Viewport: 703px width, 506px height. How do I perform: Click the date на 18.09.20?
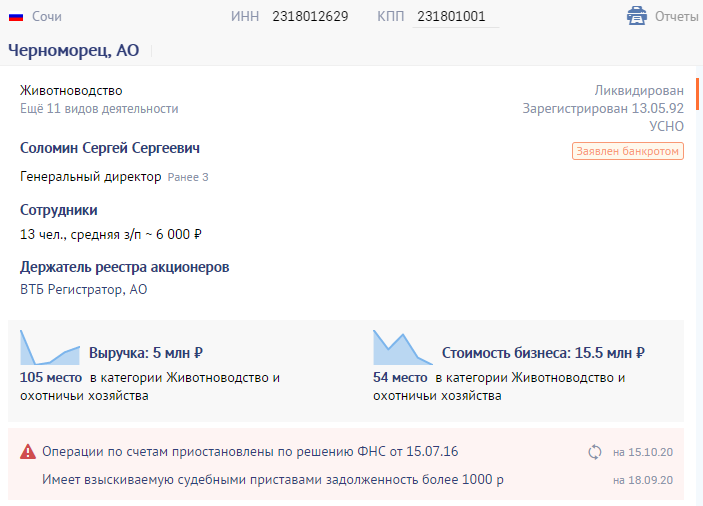tap(643, 480)
